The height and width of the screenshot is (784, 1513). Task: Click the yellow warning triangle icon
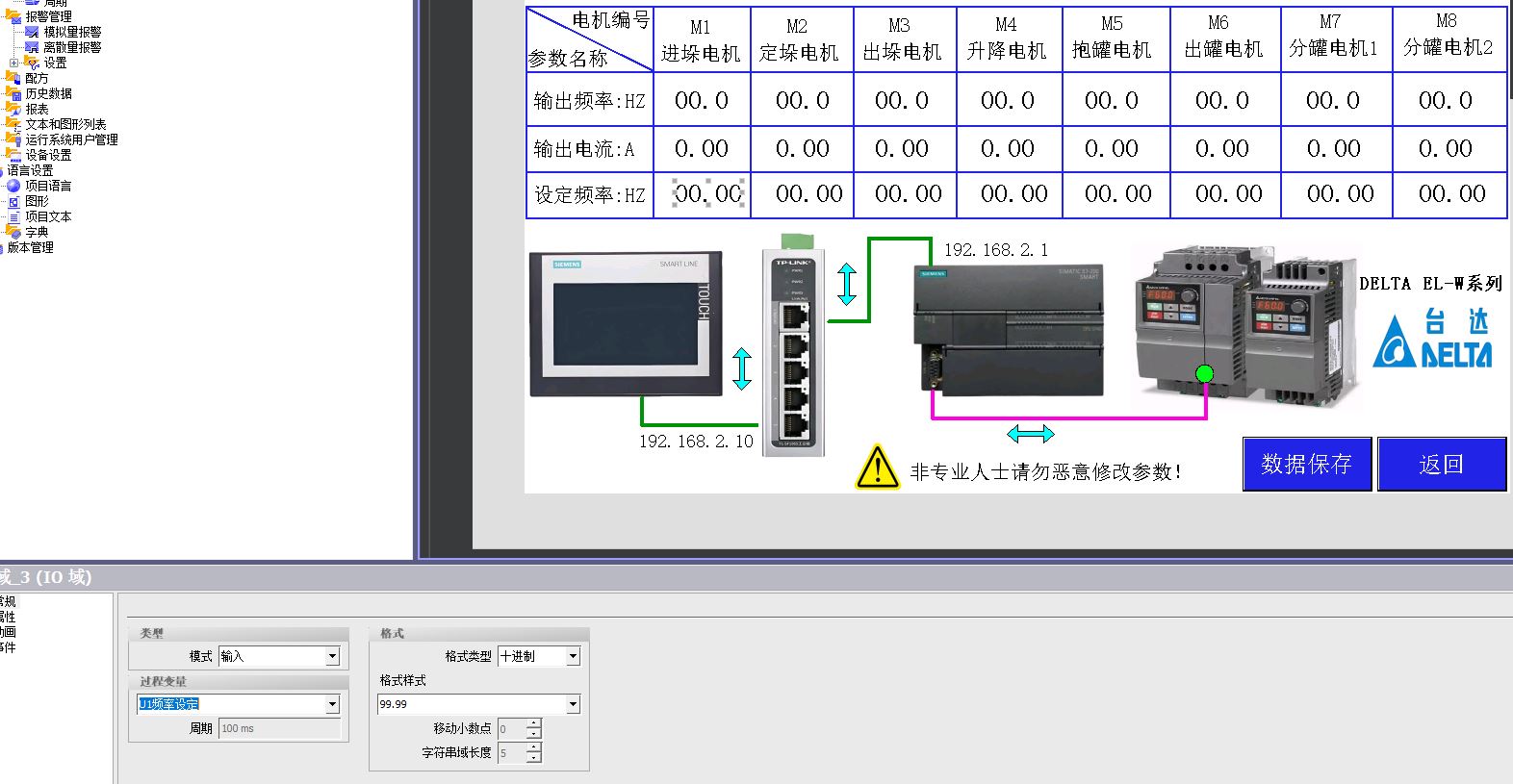pyautogui.click(x=877, y=467)
